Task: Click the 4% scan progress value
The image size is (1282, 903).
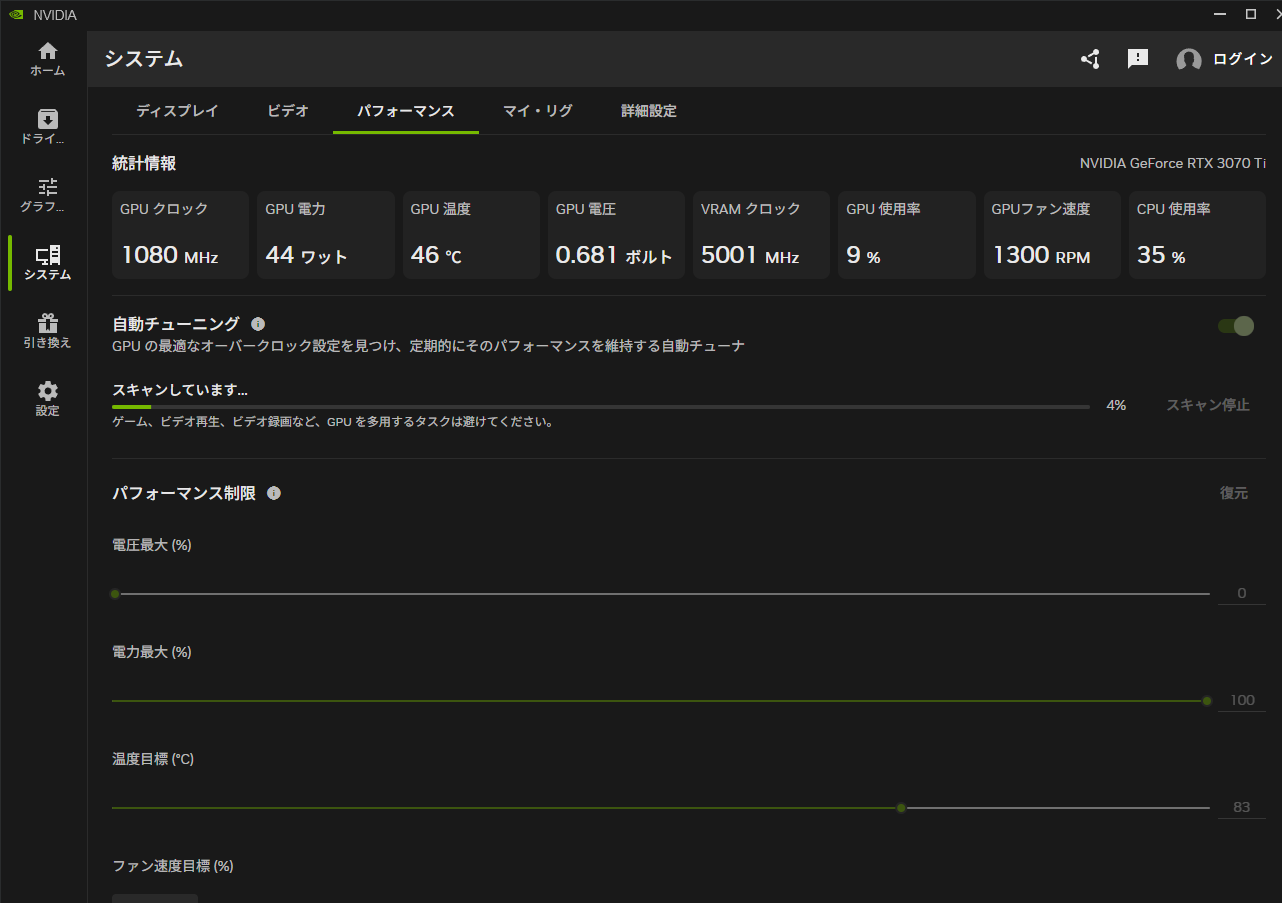Action: [1116, 405]
